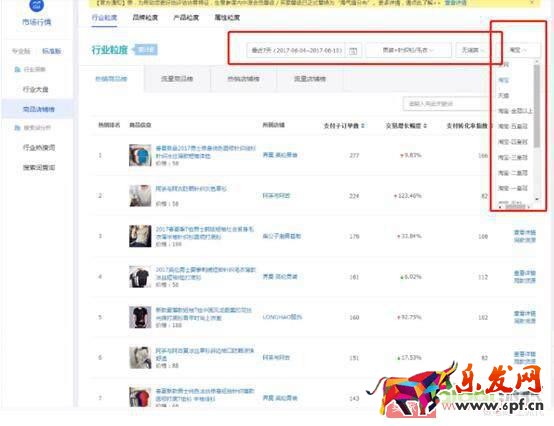
Task: Click the dropdown list scrollbar thumb
Action: pyautogui.click(x=537, y=106)
